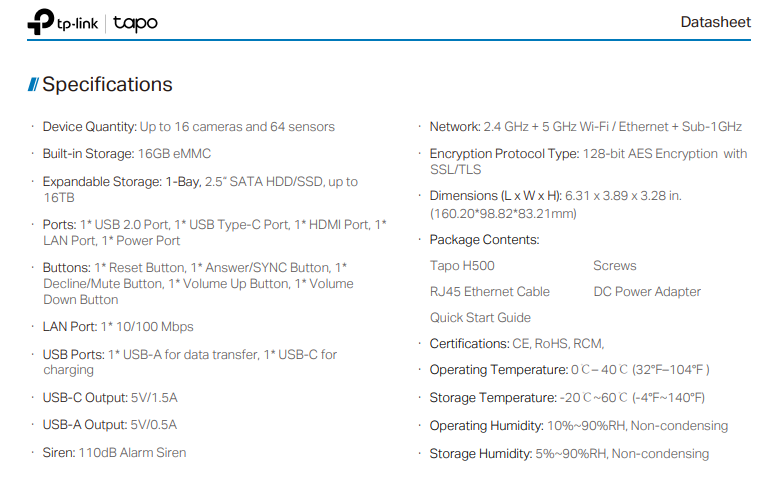Click the Siren specification entry
This screenshot has height=482, width=775.
[x=113, y=452]
